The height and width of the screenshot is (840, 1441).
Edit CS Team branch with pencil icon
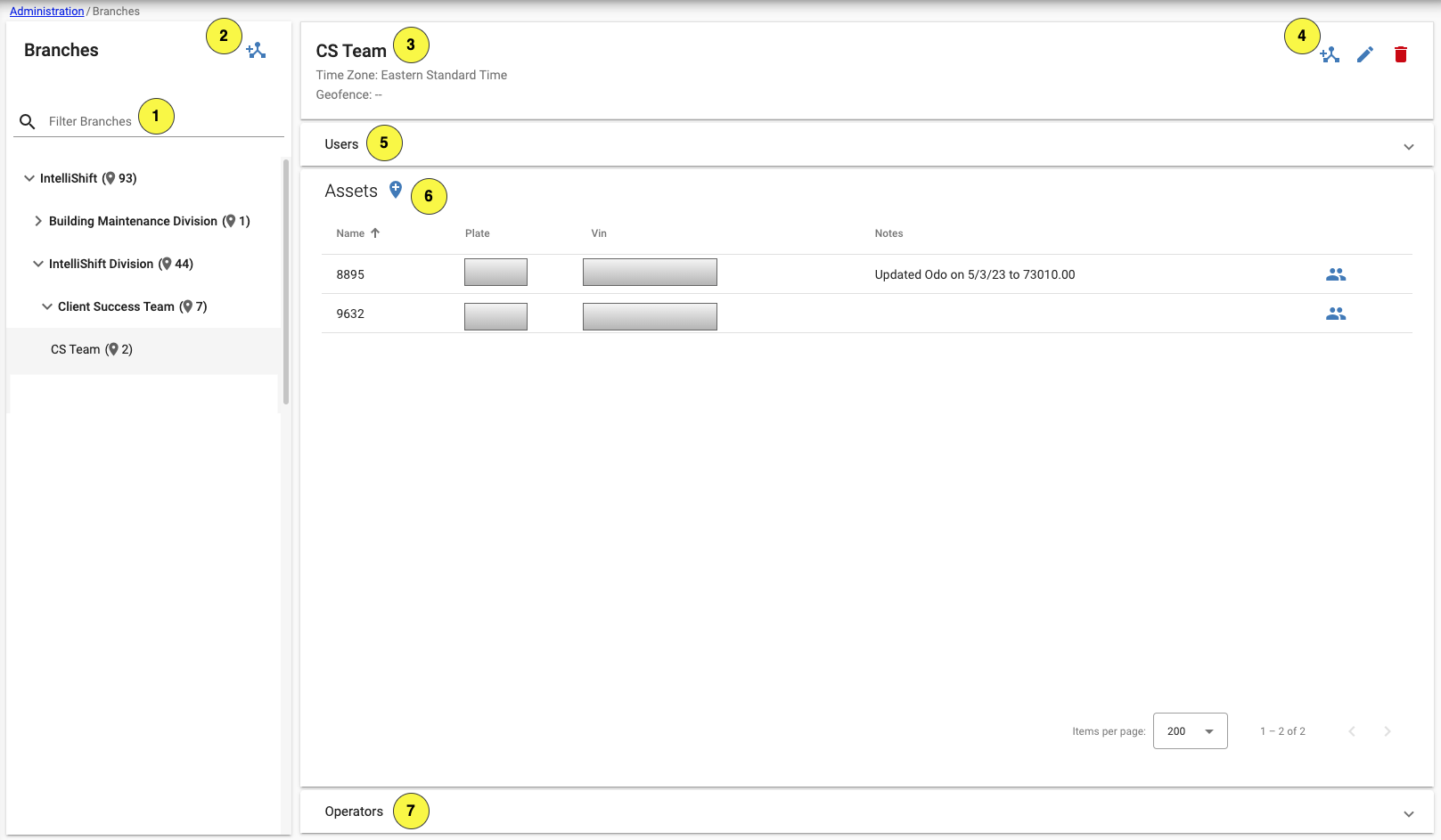tap(1365, 55)
